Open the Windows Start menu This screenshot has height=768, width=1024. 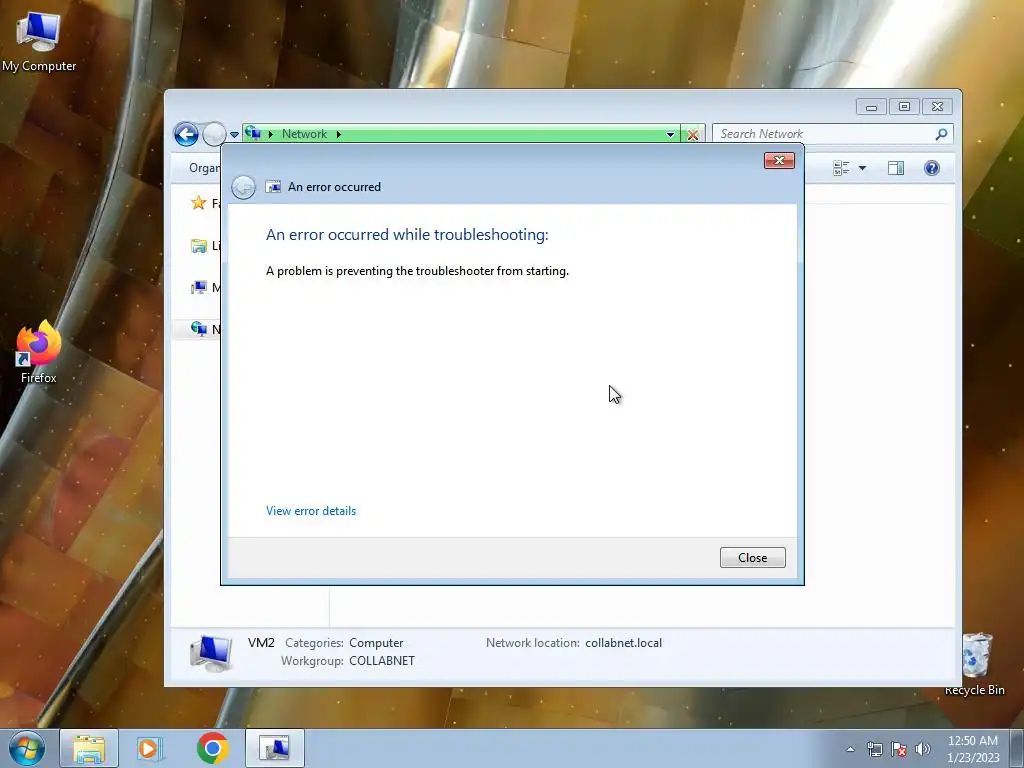tap(26, 748)
